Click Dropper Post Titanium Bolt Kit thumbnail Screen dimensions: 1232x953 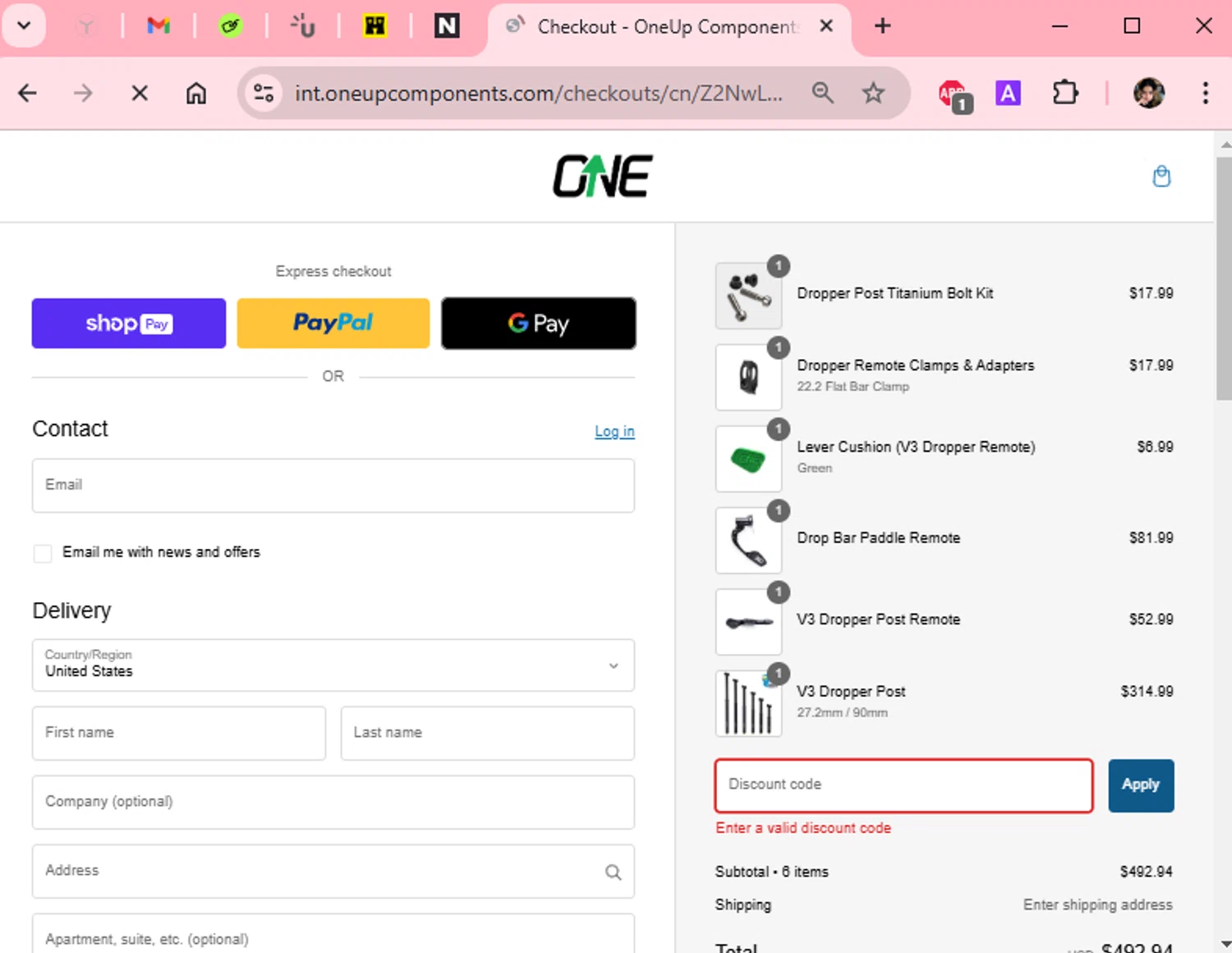point(748,296)
